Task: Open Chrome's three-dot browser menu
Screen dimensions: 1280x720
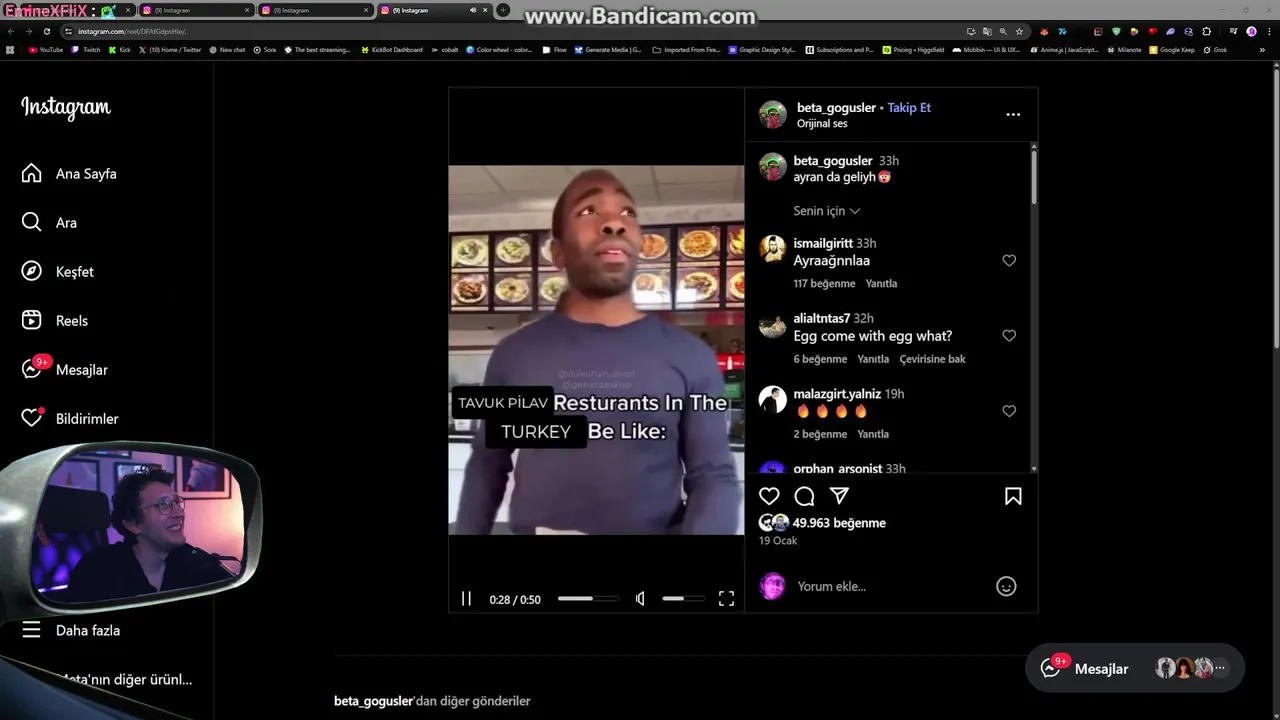Action: pyautogui.click(x=1268, y=31)
